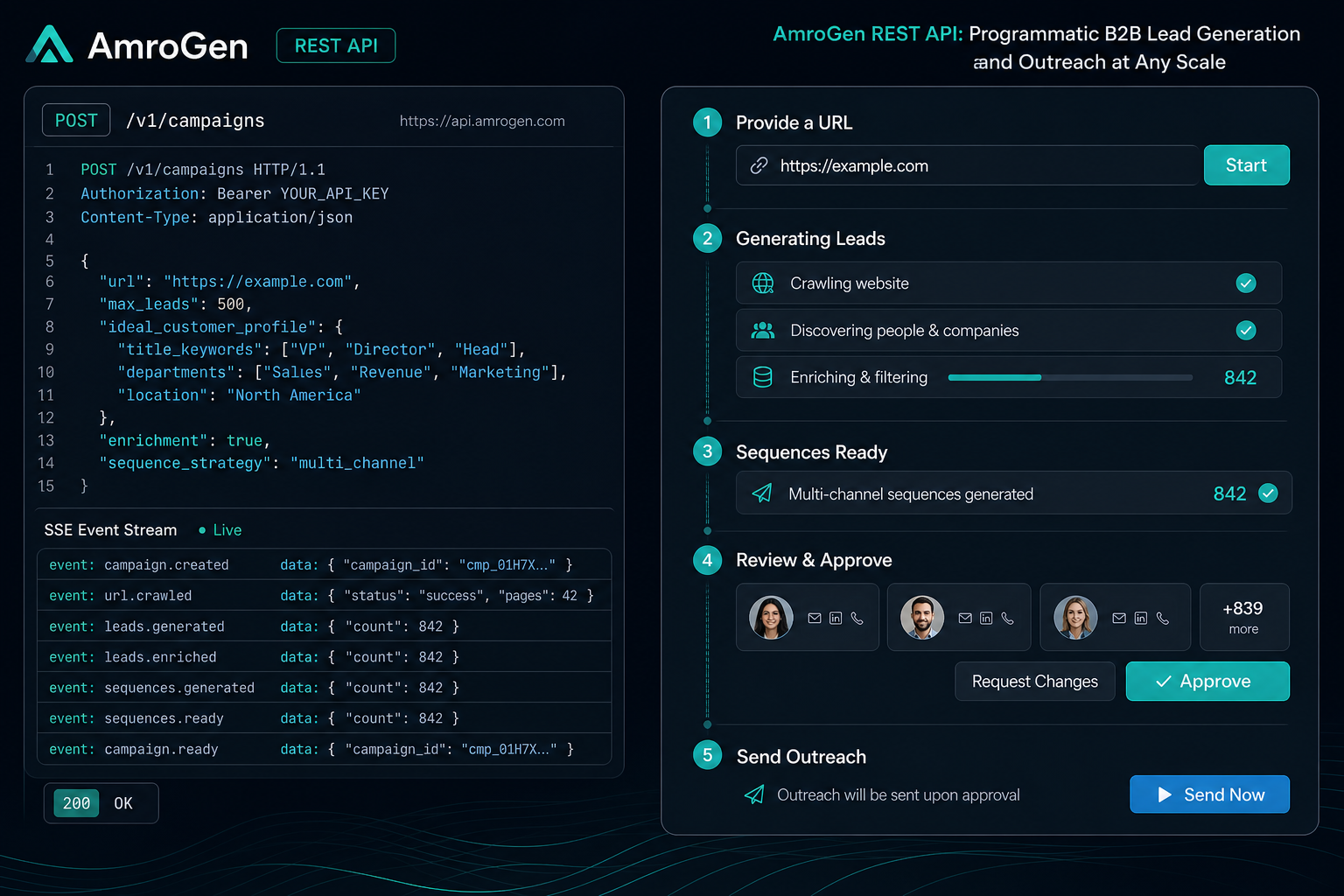
Task: Click phone icon on third lead card
Action: (1163, 618)
